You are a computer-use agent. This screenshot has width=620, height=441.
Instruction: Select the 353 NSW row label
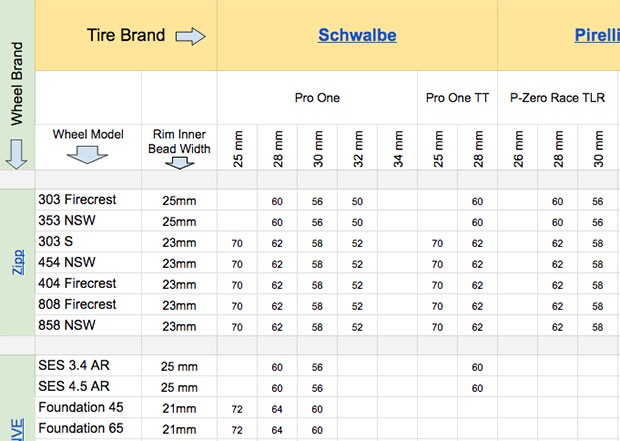pos(70,221)
